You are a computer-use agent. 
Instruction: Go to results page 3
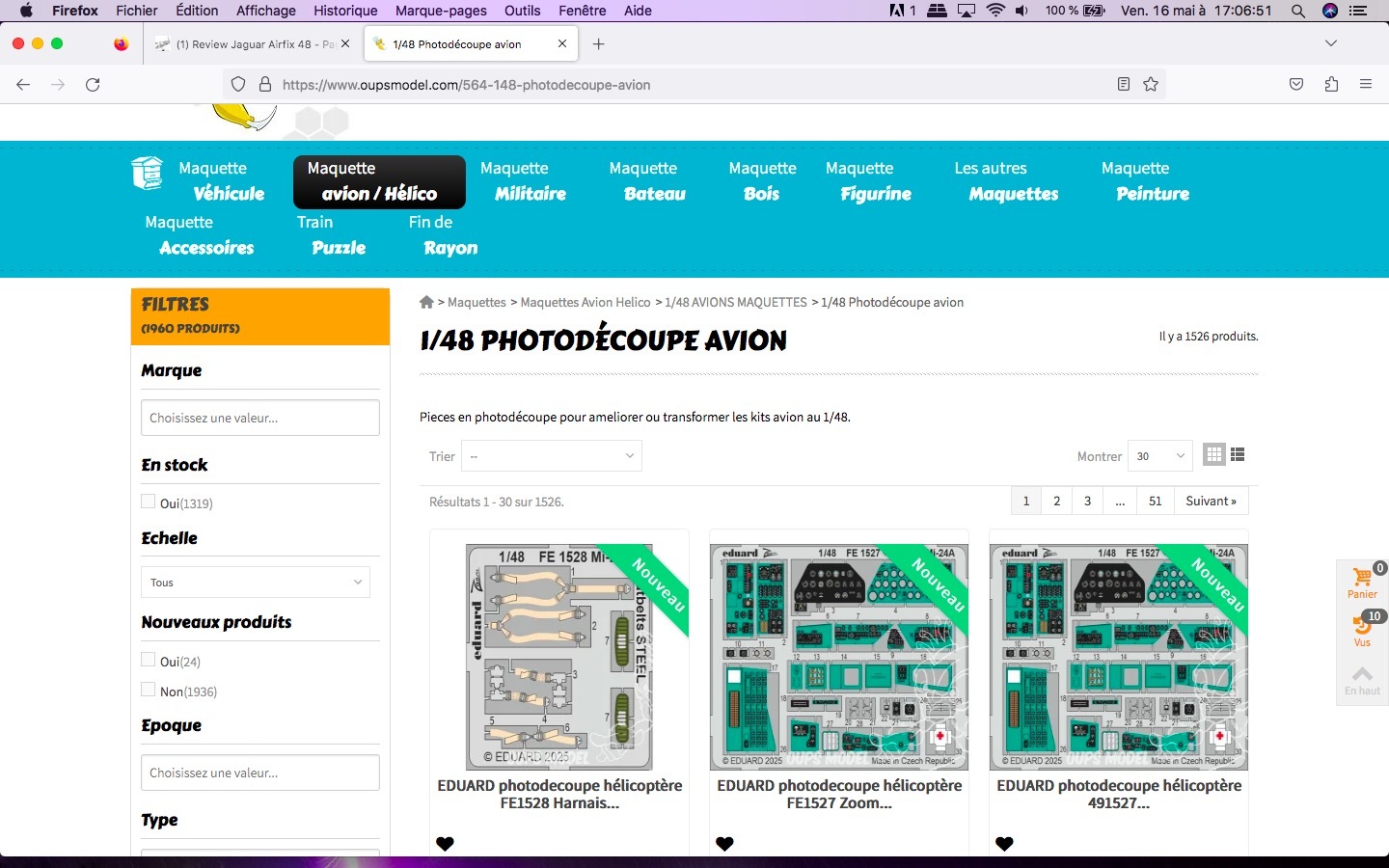1088,502
